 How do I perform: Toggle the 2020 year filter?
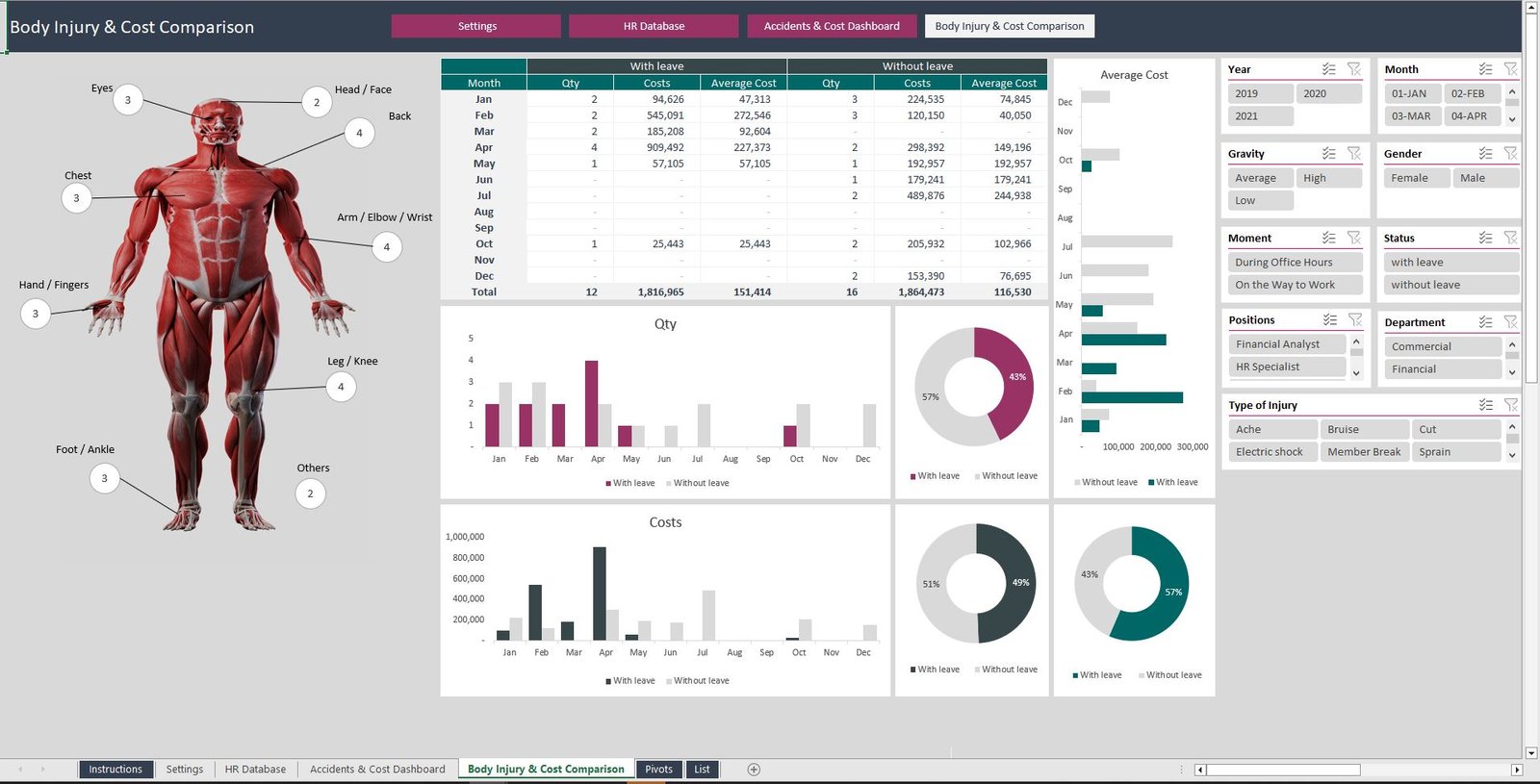point(1328,93)
